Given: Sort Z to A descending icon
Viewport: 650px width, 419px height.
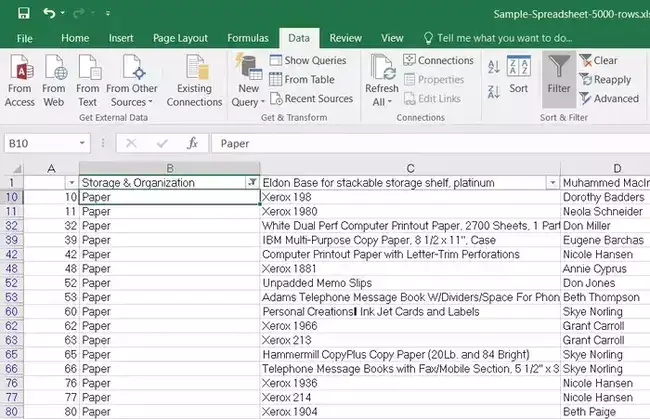Looking at the screenshot, I should [x=494, y=92].
